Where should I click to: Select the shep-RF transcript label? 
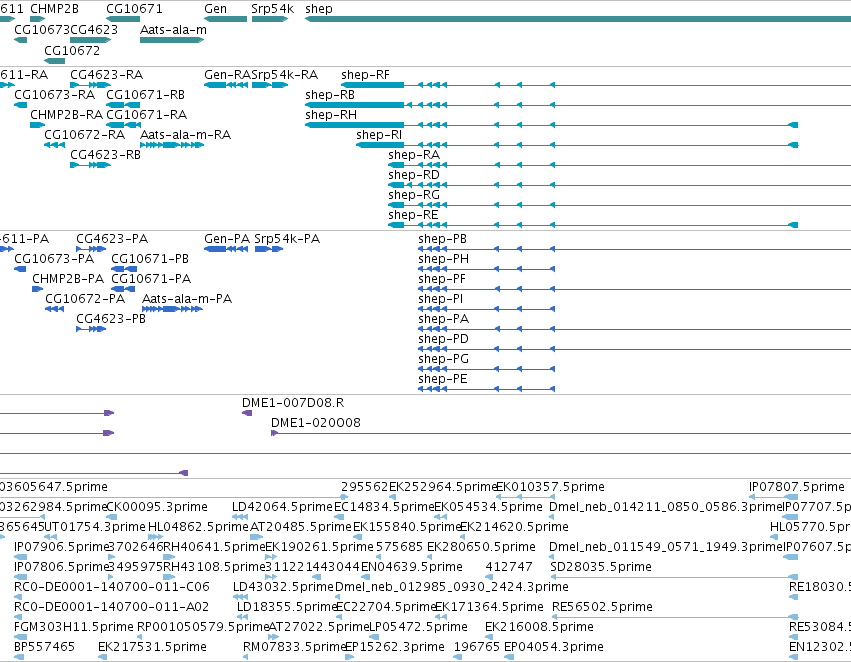coord(365,75)
